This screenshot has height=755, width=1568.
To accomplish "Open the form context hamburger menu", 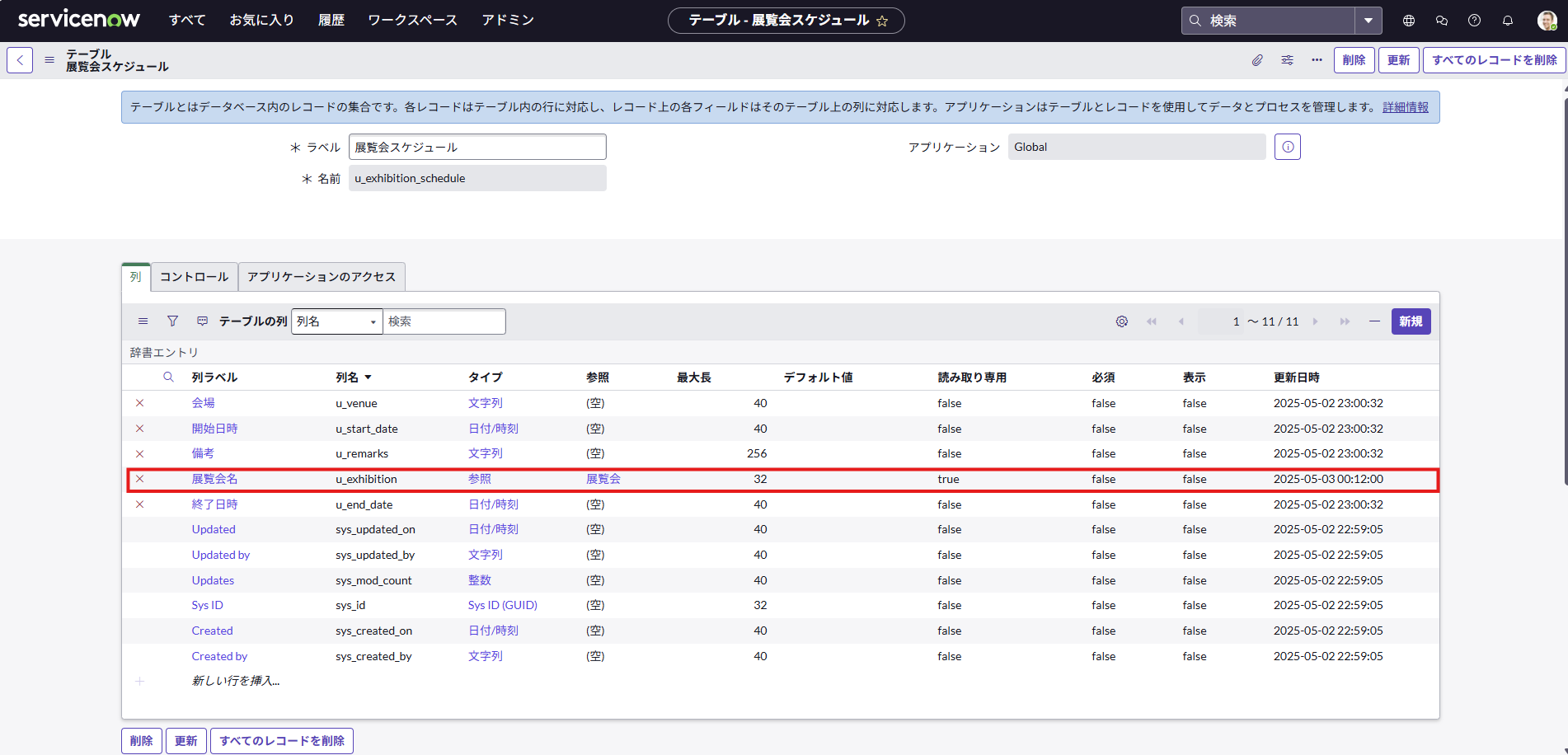I will tap(49, 60).
